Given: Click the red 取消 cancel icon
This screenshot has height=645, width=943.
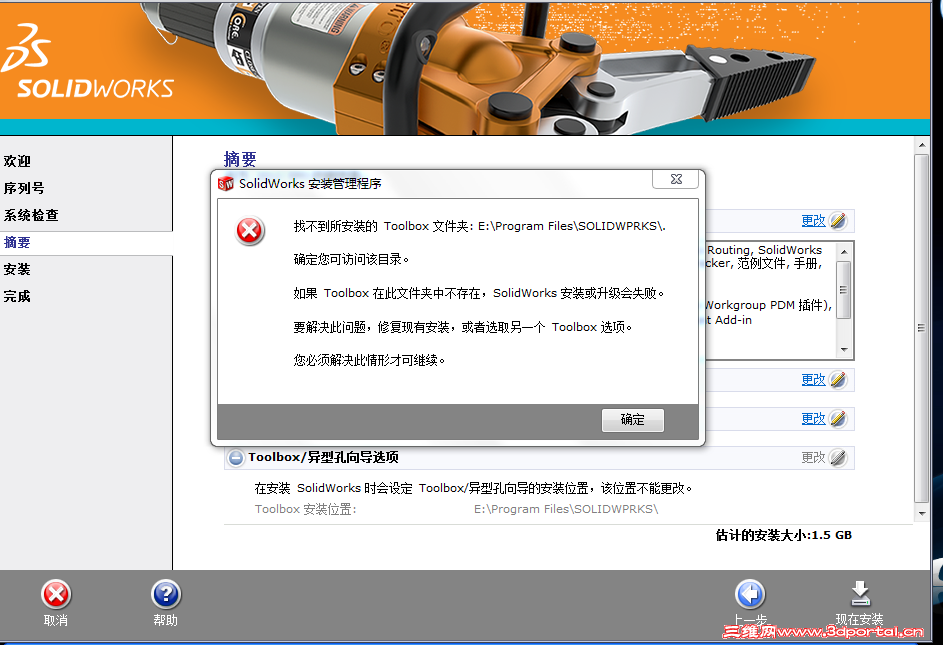Looking at the screenshot, I should click(57, 594).
